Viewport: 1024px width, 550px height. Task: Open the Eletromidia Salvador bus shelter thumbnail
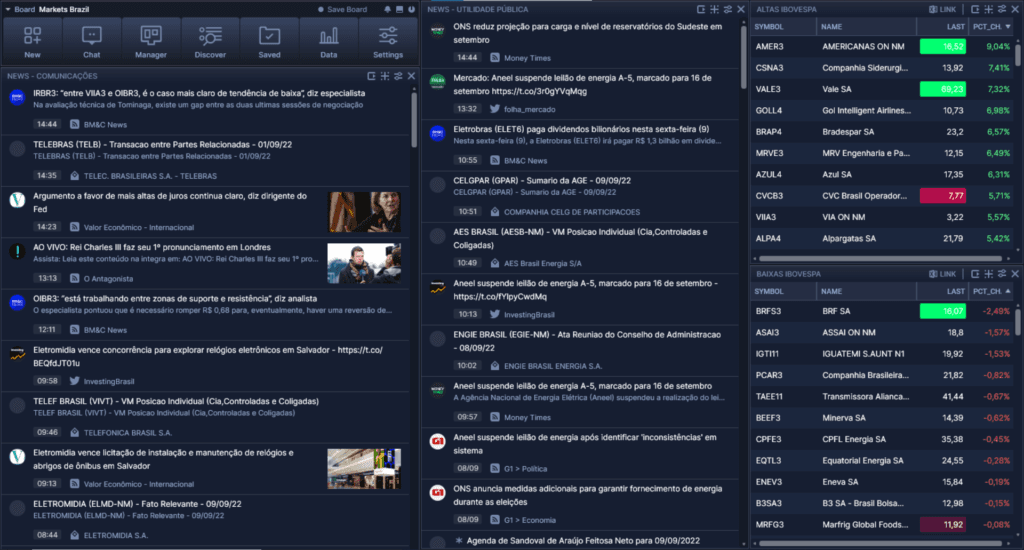click(x=364, y=468)
